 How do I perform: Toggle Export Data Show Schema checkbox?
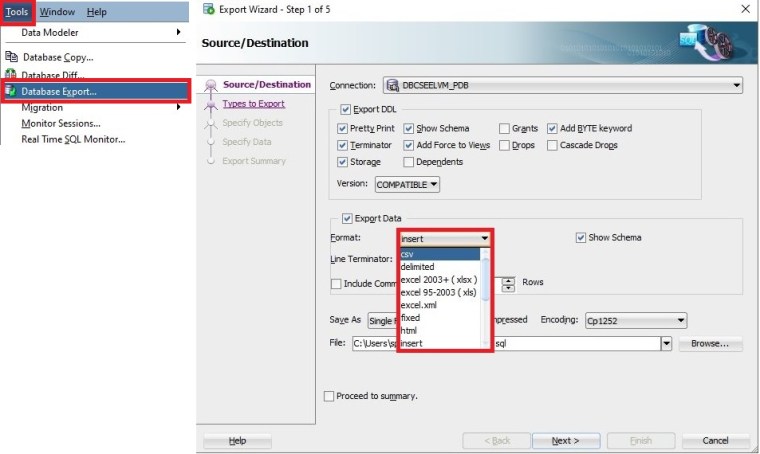(x=581, y=237)
